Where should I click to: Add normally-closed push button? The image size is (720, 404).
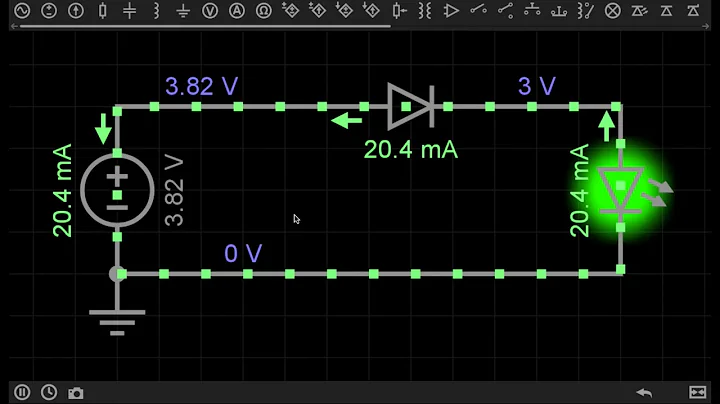coord(559,11)
